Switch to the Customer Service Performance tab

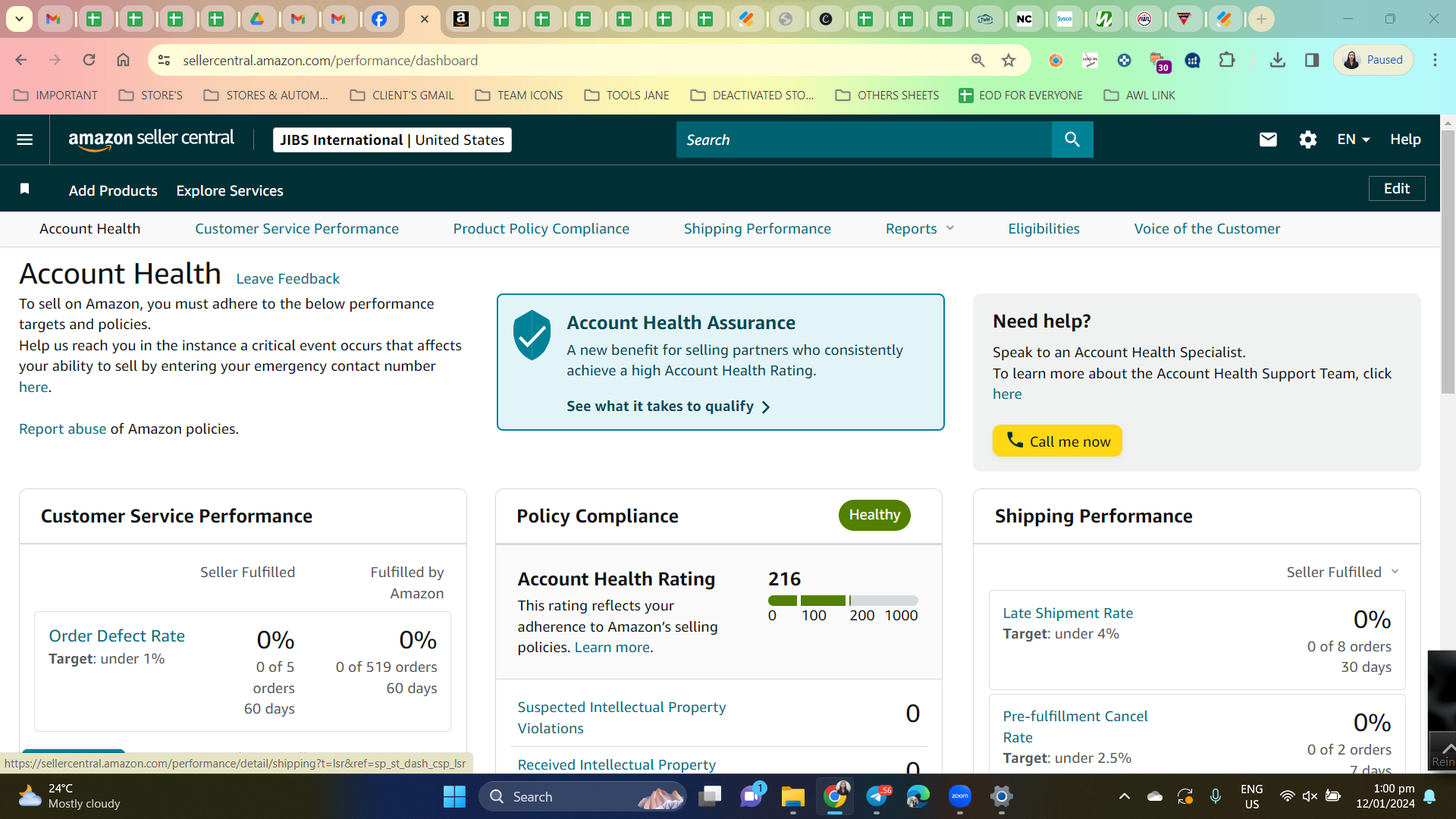coord(297,229)
